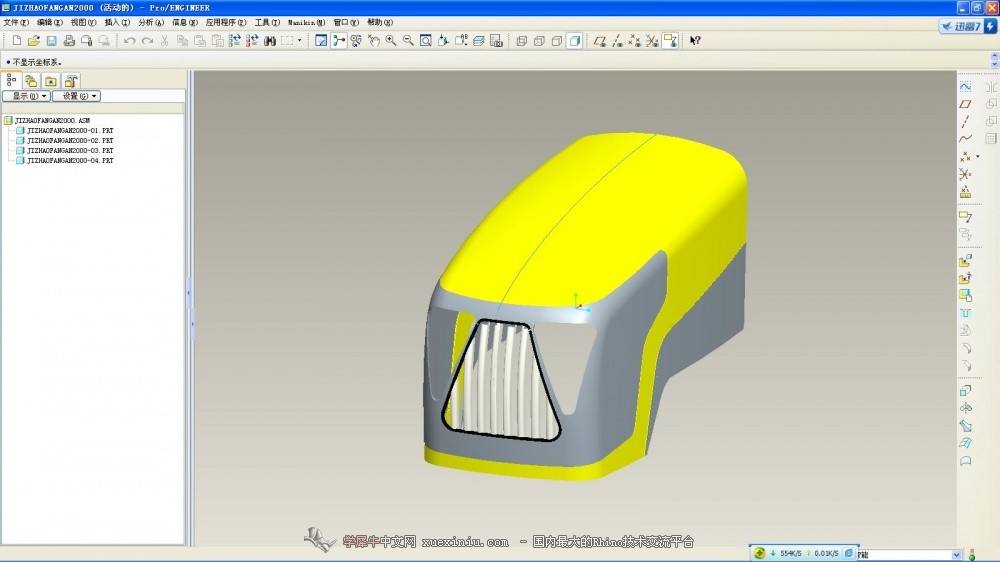Switch to Folder Browser navigator tab

coord(31,81)
